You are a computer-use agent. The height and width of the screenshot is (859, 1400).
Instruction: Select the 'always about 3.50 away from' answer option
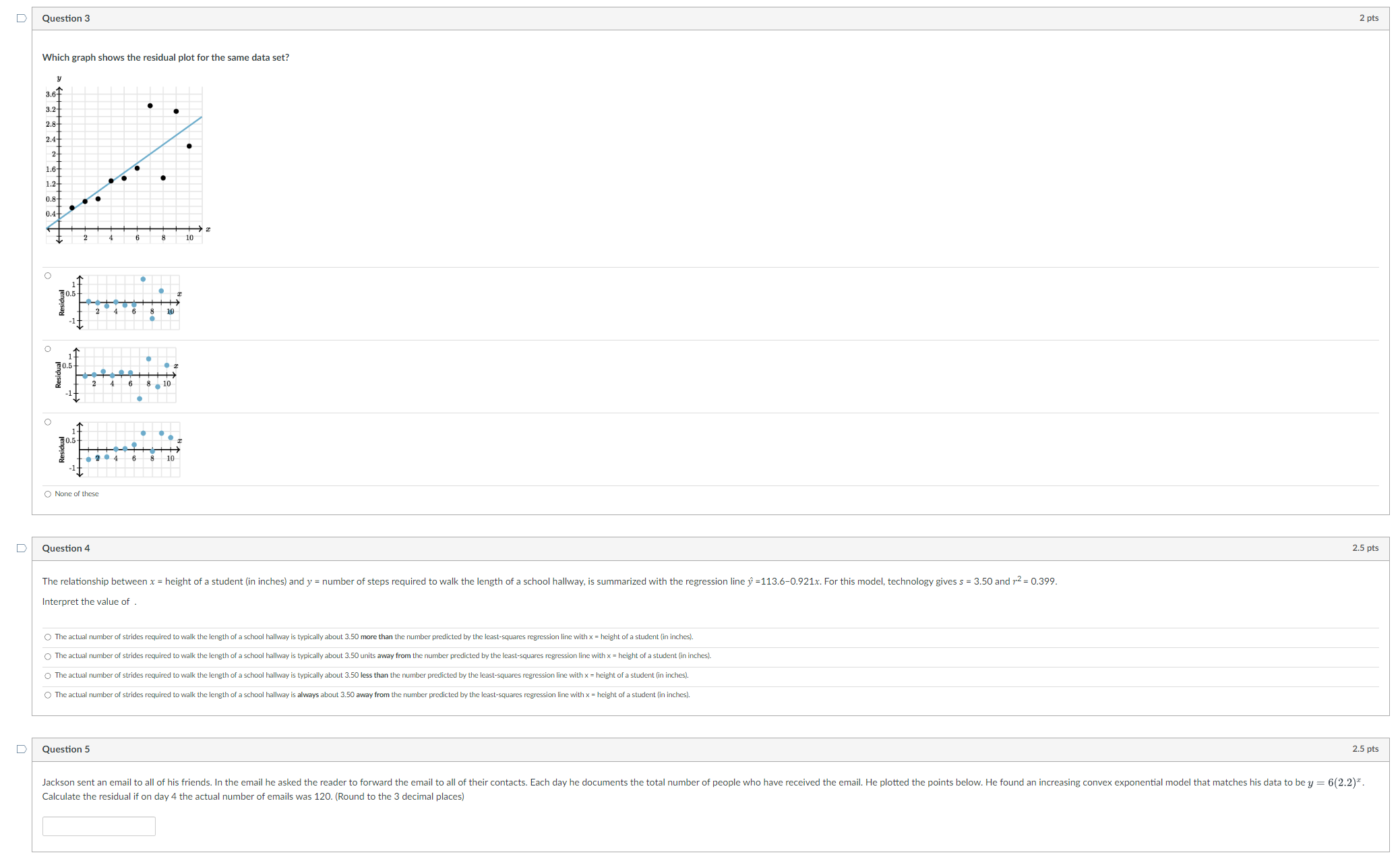pyautogui.click(x=48, y=695)
